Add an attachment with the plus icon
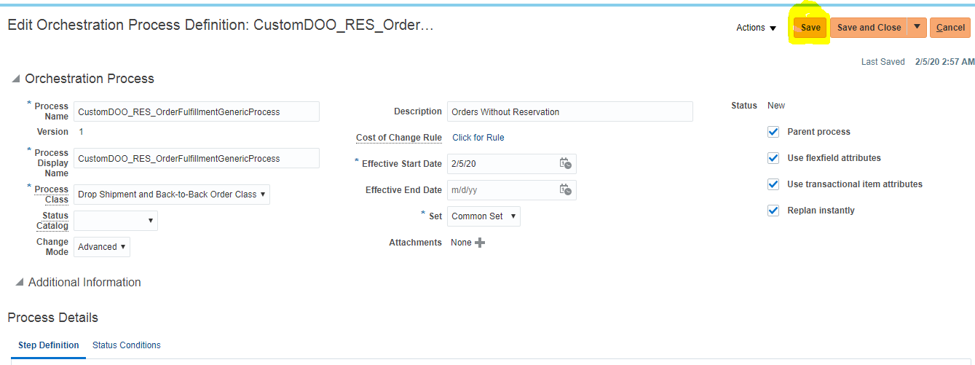This screenshot has width=975, height=365. (x=479, y=243)
